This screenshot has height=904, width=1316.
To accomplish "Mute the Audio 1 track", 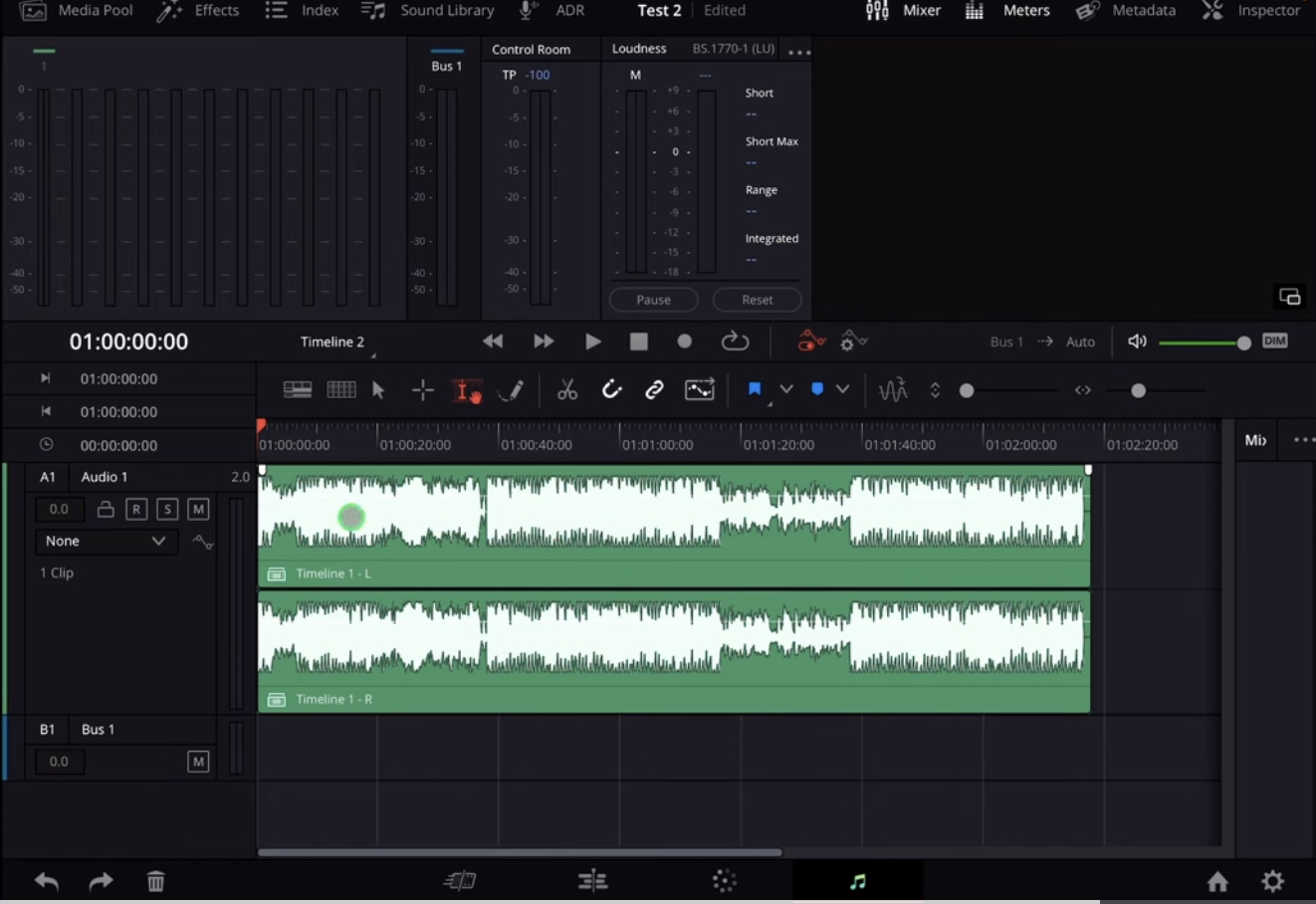I will [198, 509].
